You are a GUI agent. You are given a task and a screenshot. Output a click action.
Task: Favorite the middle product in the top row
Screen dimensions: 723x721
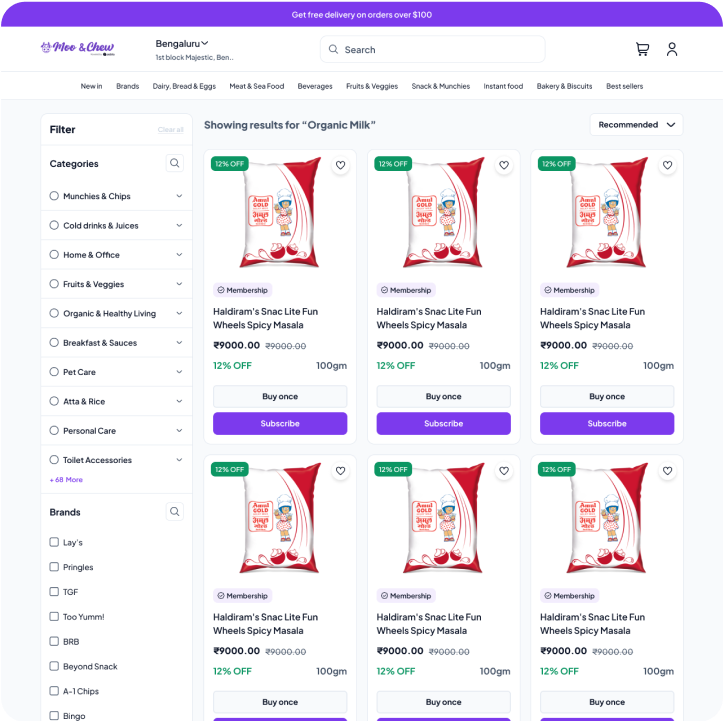click(504, 165)
